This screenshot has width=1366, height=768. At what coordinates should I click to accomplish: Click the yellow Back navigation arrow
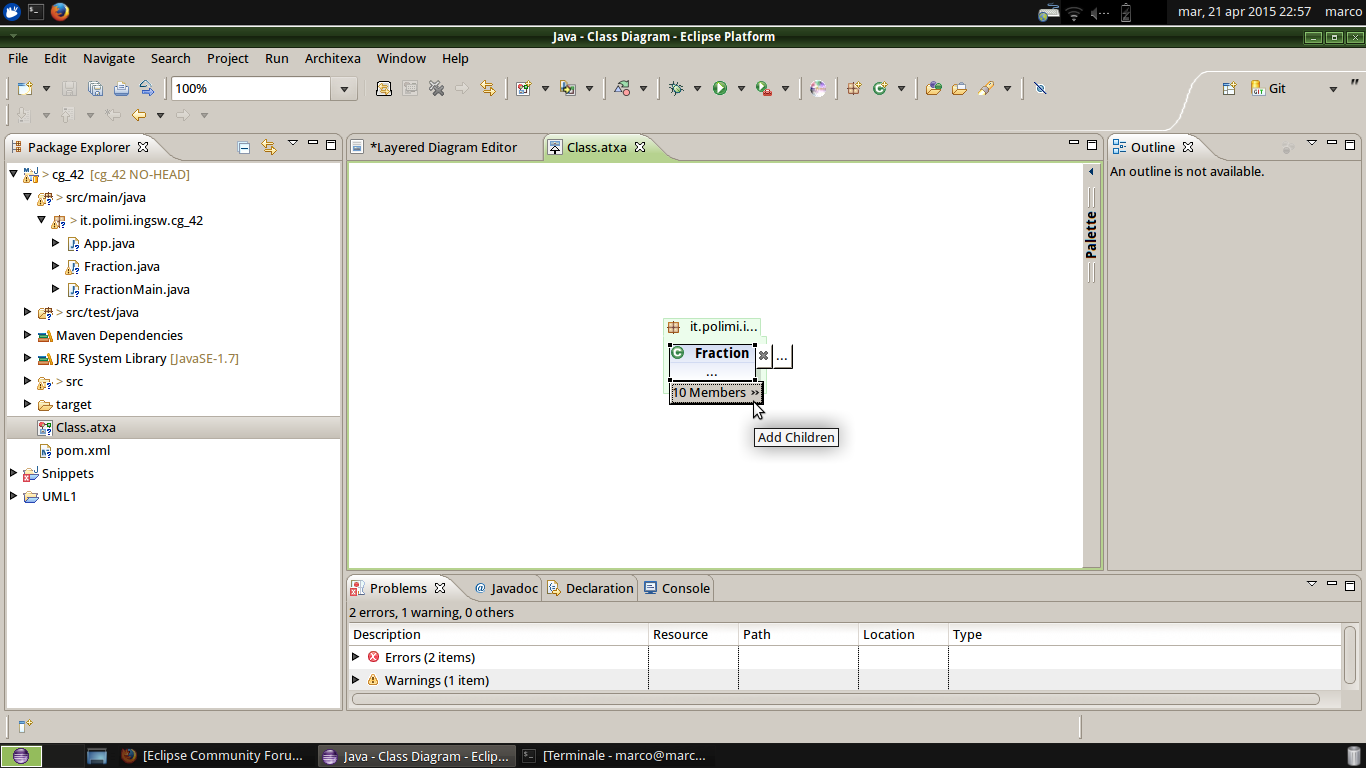coord(139,115)
